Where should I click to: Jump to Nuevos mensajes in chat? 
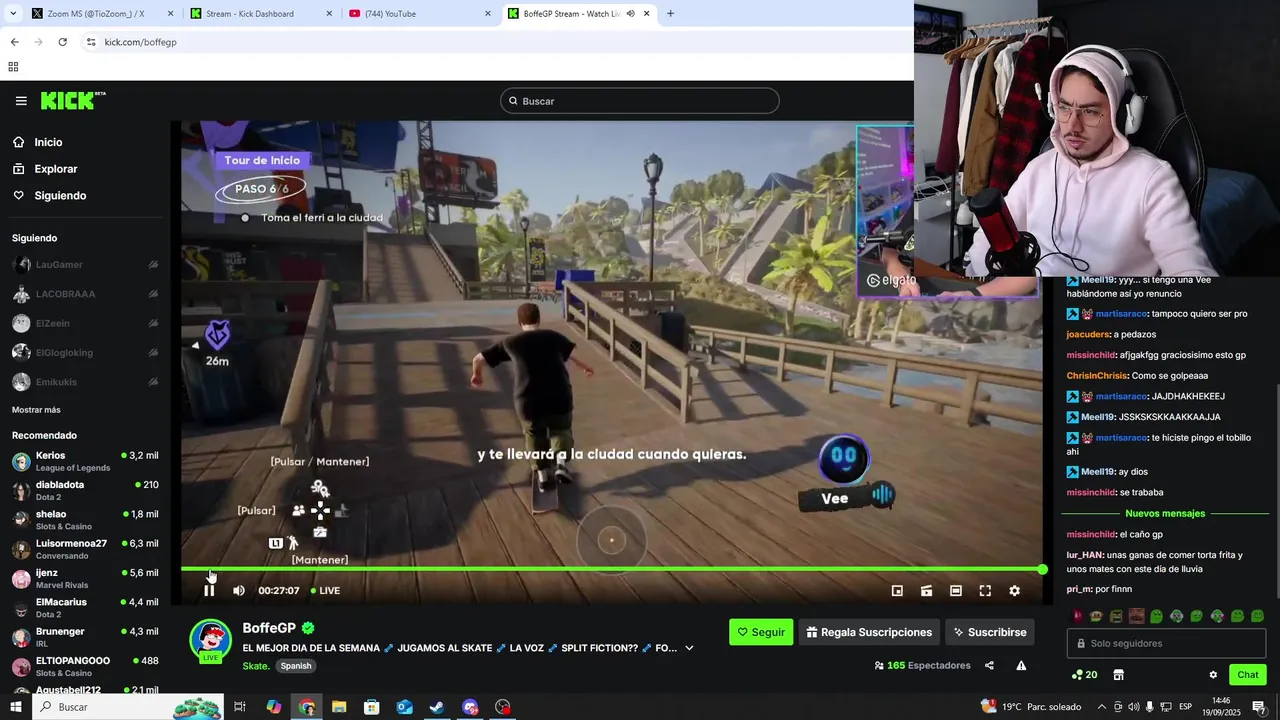[x=1165, y=513]
